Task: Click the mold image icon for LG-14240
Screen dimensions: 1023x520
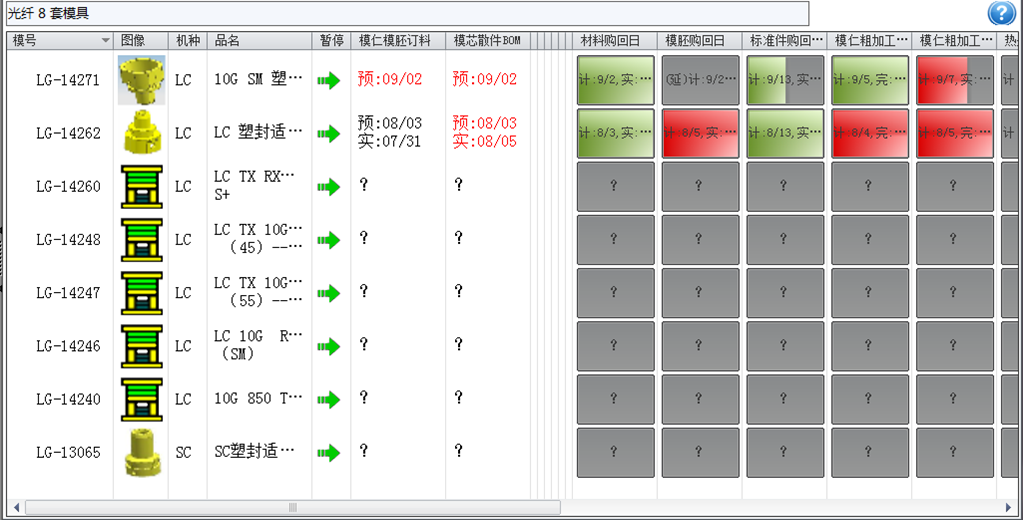Action: [x=141, y=399]
